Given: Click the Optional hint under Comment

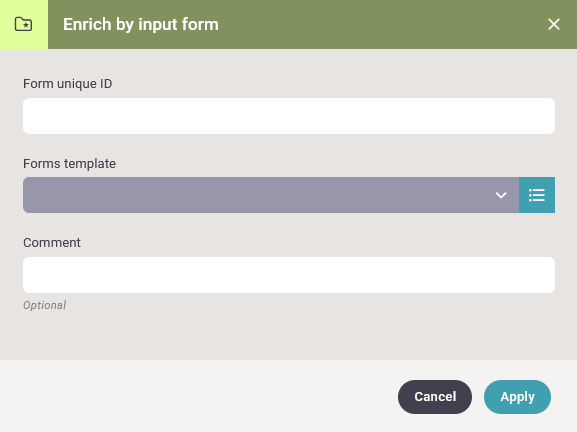Looking at the screenshot, I should [x=45, y=305].
